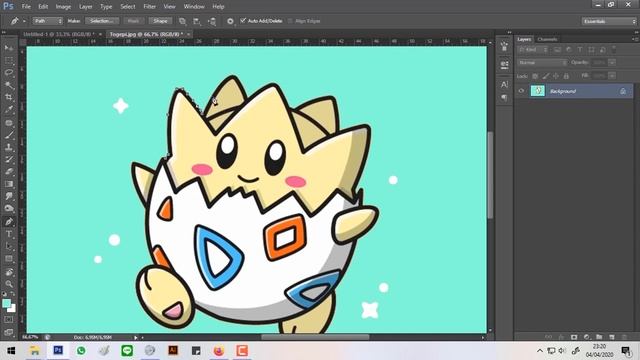Toggle lock image pixels brush icon
The height and width of the screenshot is (360, 640).
(x=545, y=76)
